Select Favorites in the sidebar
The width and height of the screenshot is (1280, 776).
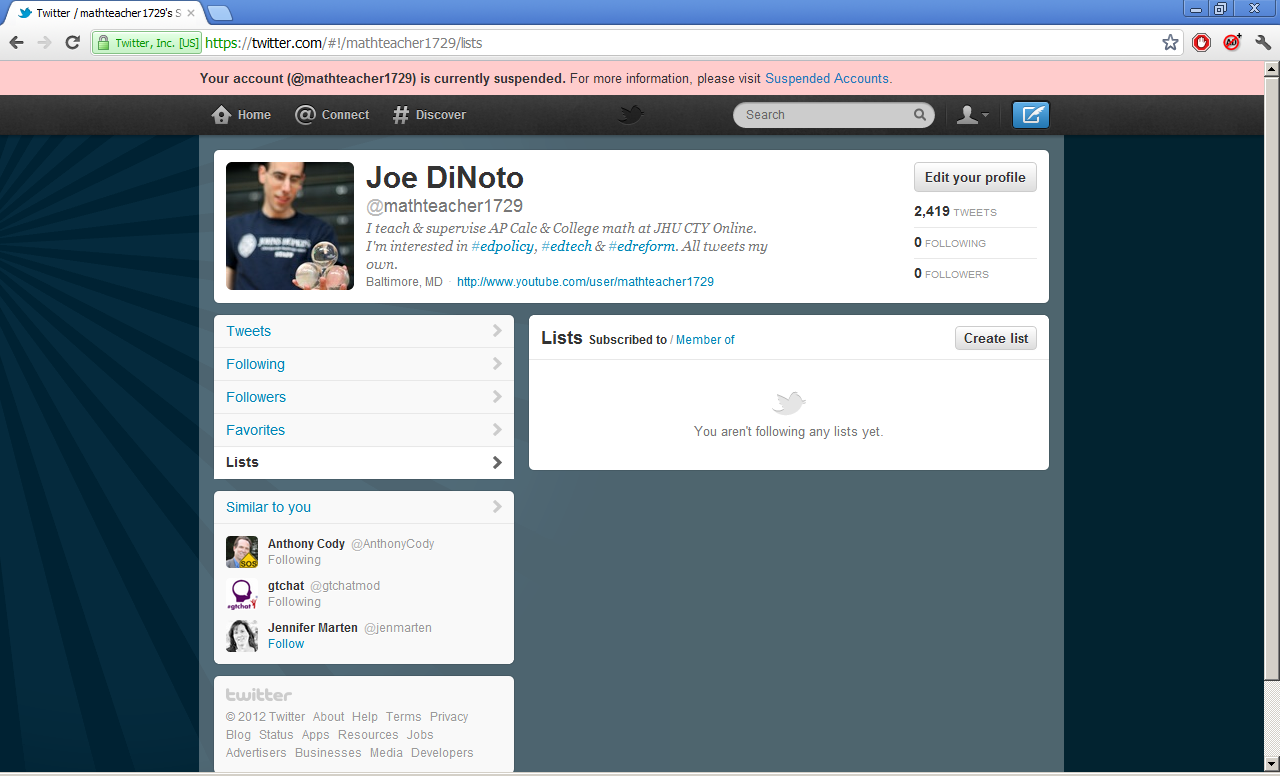pos(364,430)
